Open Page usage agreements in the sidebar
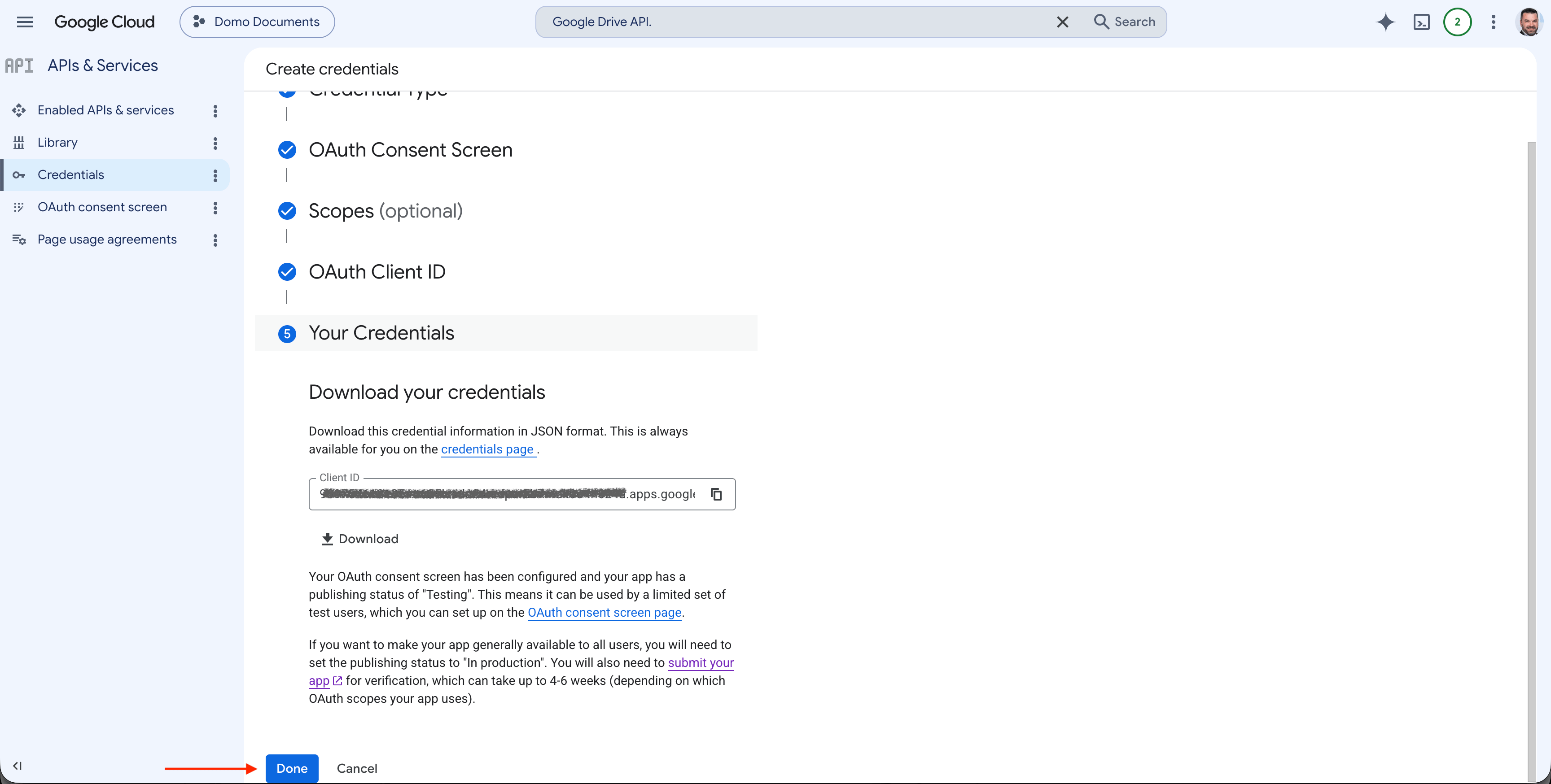The width and height of the screenshot is (1551, 784). (107, 240)
